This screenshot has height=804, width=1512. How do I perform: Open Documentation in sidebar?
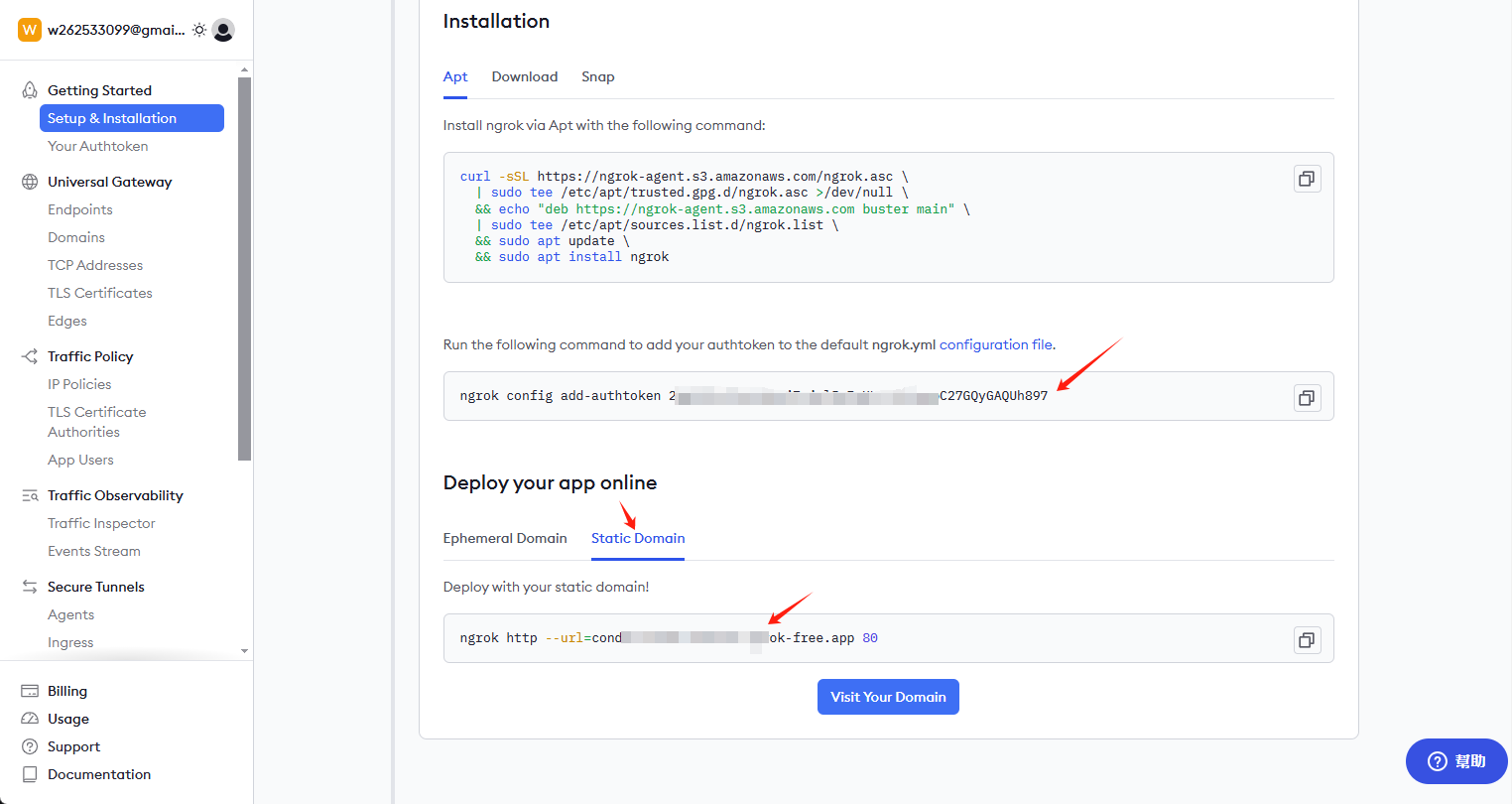click(99, 774)
